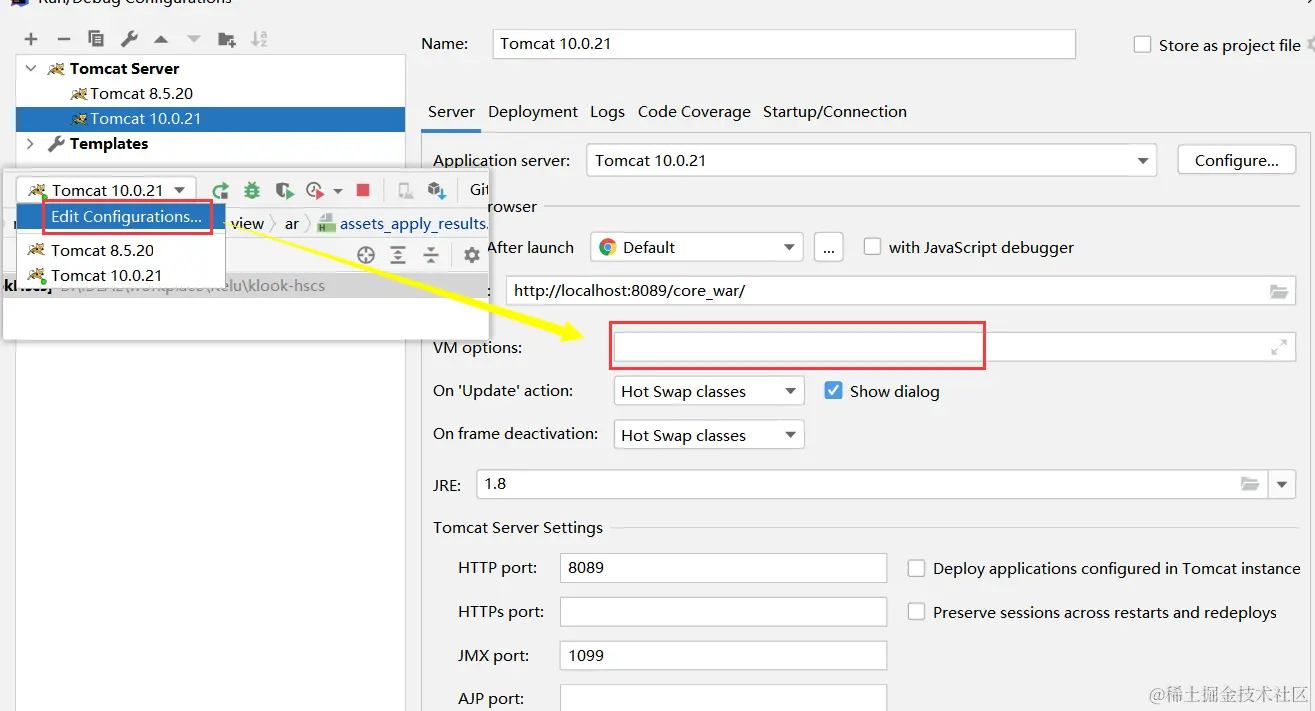Click the assets_apply_results breadcrumb text

tap(413, 224)
